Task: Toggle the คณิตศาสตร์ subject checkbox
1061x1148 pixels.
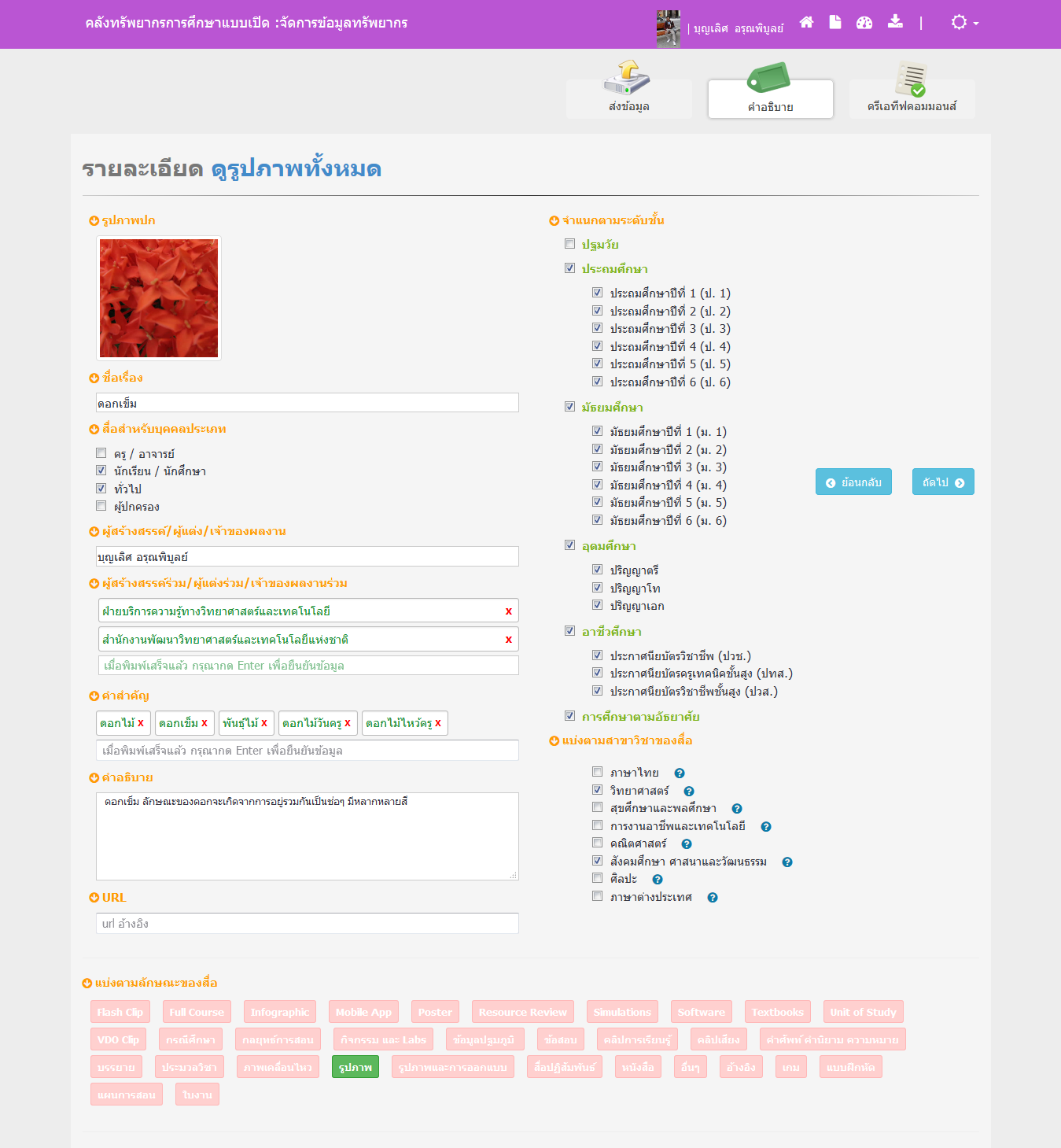Action: 598,843
